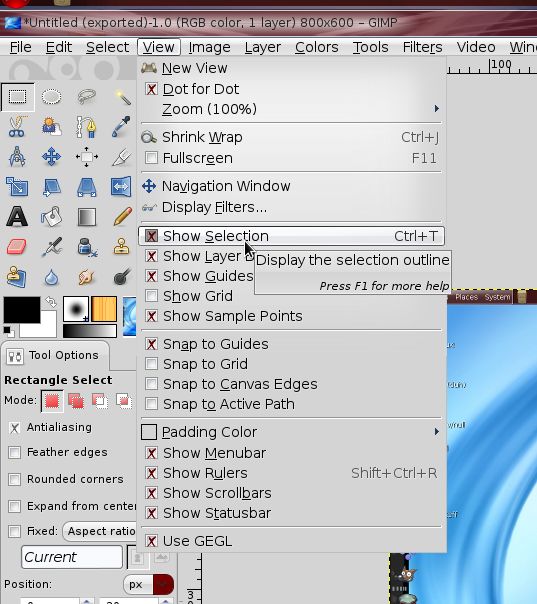Image resolution: width=537 pixels, height=604 pixels.
Task: Select the Smudge finger tool
Action: coord(86,277)
